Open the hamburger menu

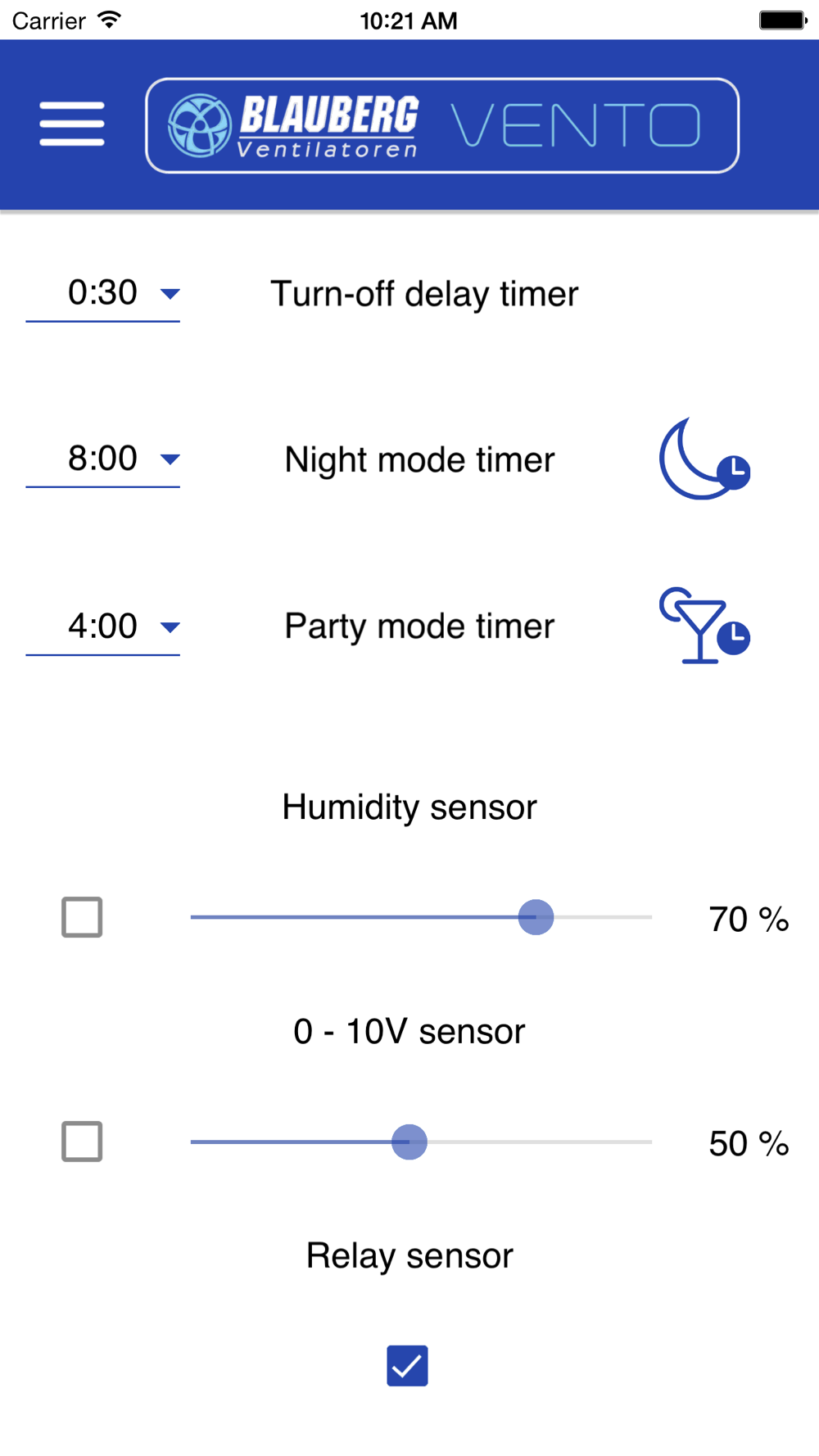click(72, 124)
